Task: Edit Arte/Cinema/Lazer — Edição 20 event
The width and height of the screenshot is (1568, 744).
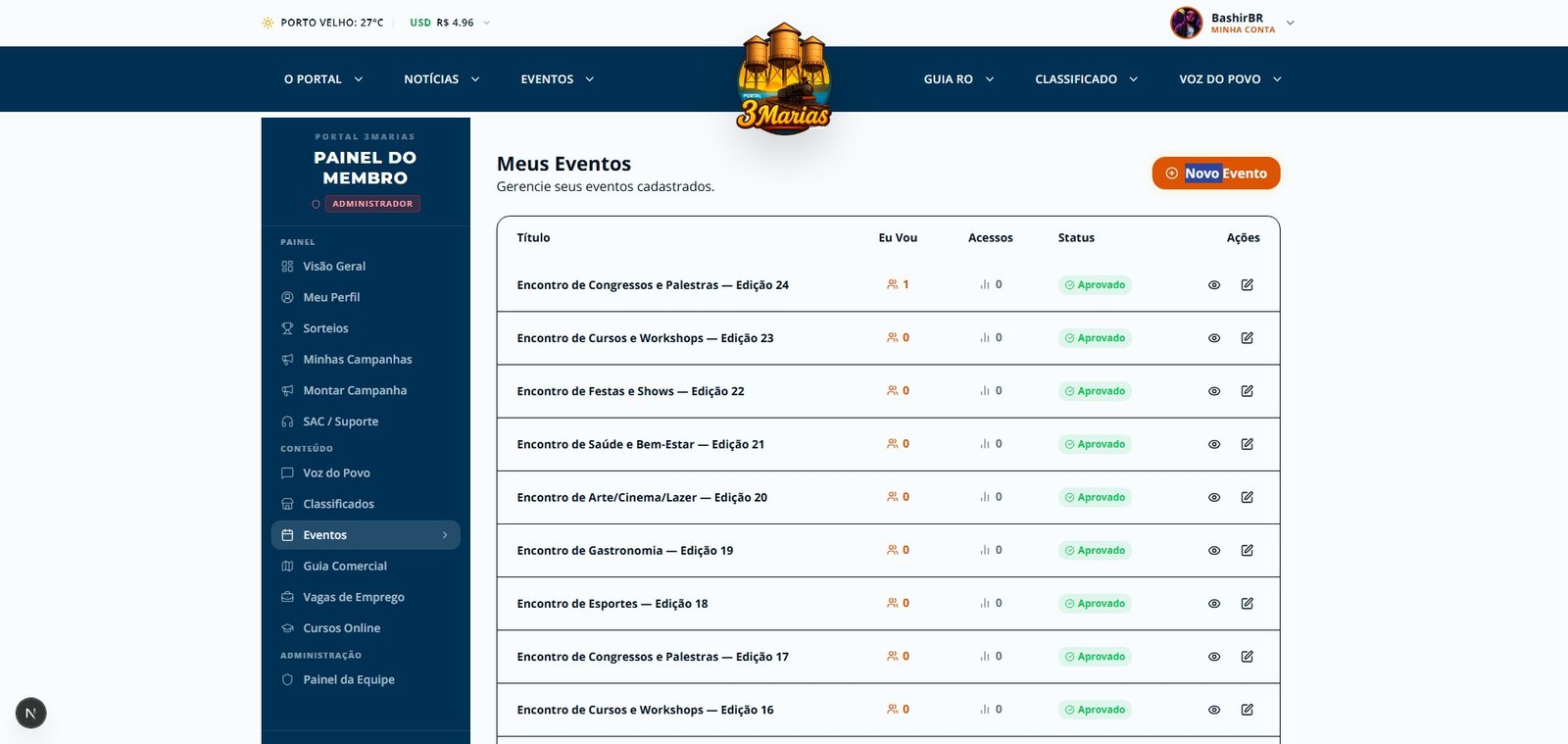Action: 1248,497
